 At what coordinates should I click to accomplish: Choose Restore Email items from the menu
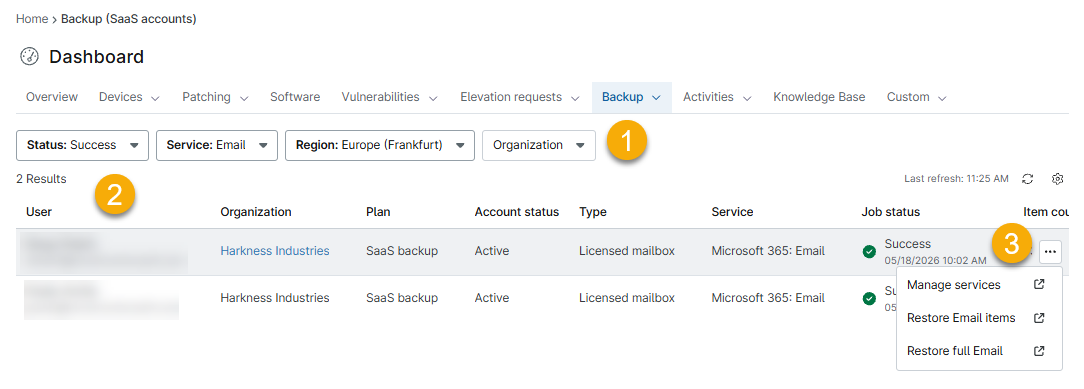point(979,318)
